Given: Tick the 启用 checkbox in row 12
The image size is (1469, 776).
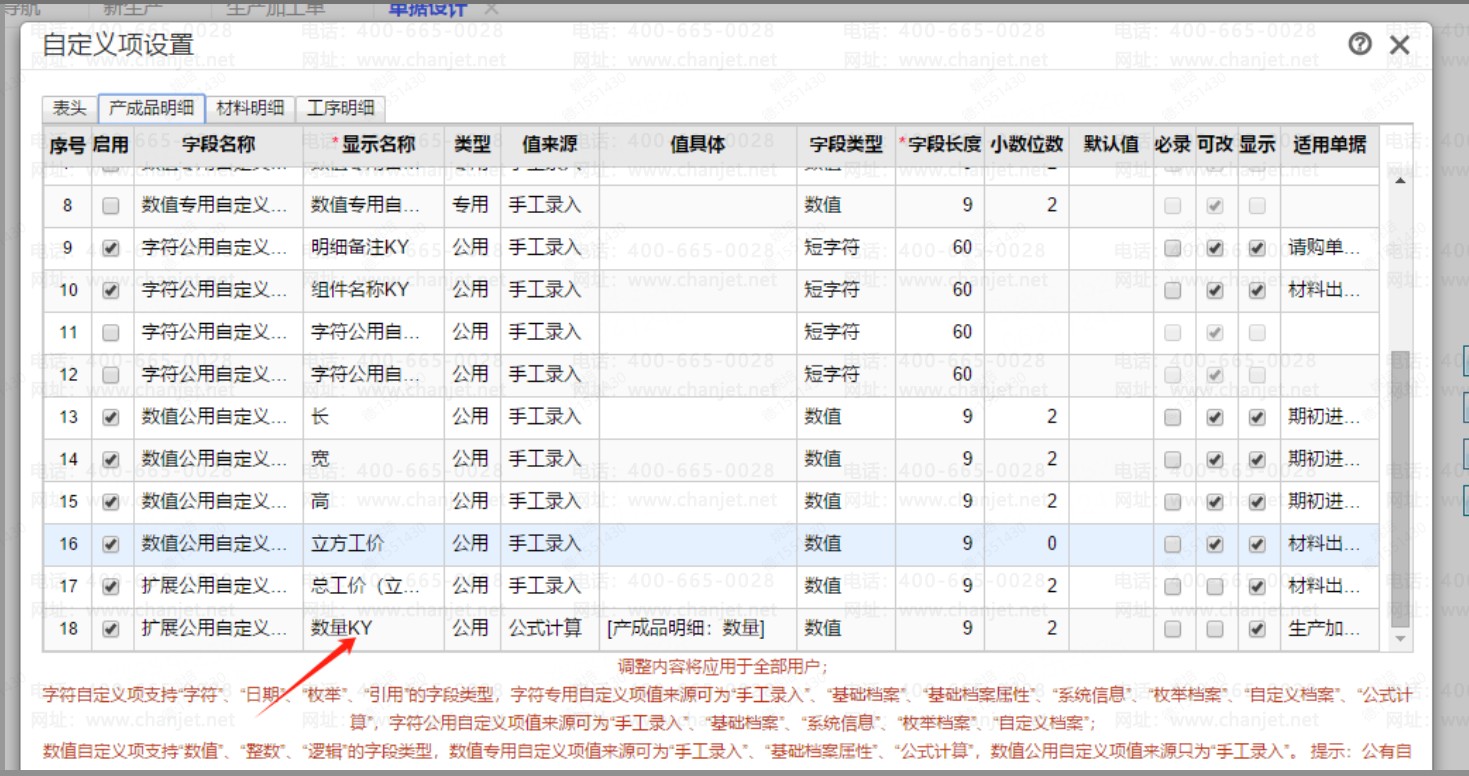Looking at the screenshot, I should pyautogui.click(x=111, y=374).
